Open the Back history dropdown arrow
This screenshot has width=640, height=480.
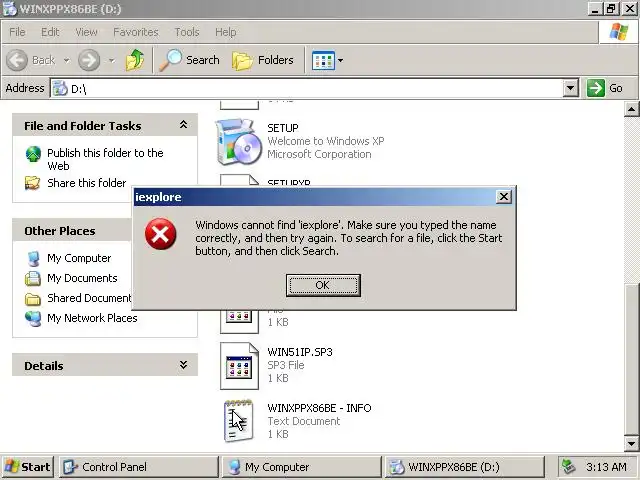click(x=67, y=60)
